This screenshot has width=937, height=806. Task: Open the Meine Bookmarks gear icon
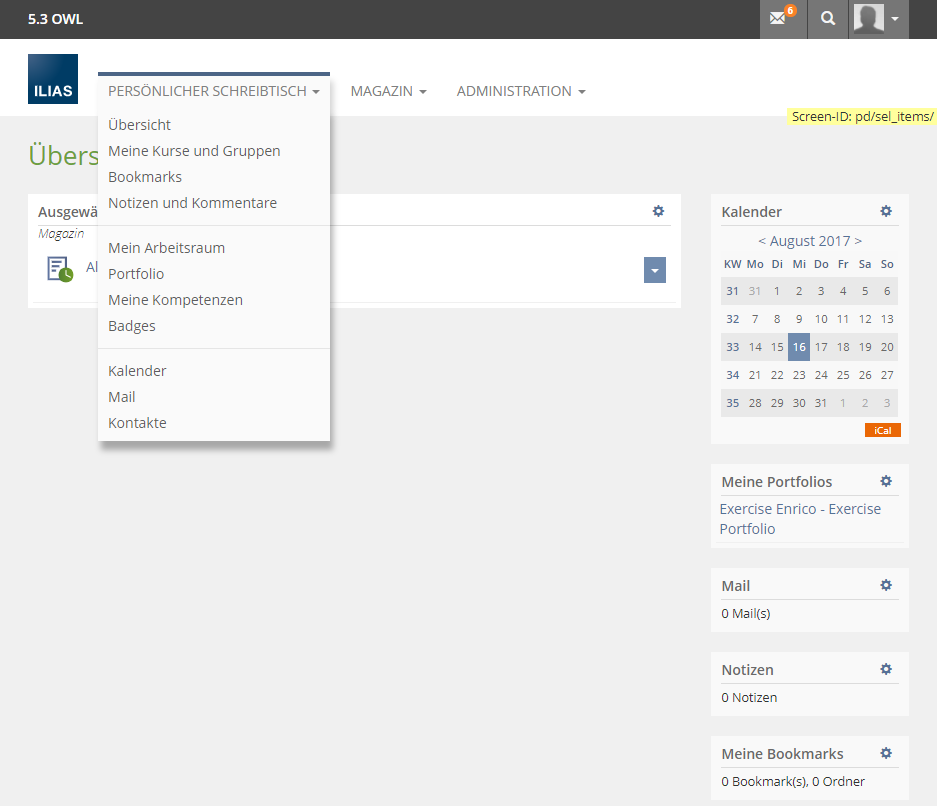885,753
